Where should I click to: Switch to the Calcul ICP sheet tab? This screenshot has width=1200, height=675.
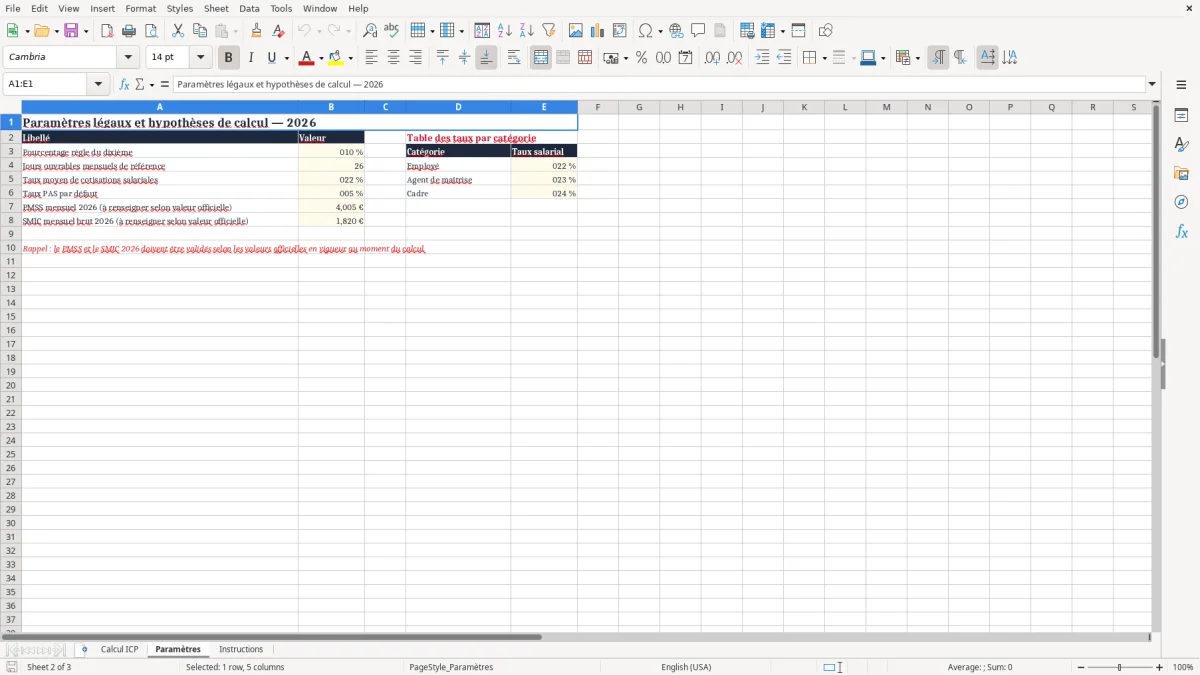click(119, 649)
